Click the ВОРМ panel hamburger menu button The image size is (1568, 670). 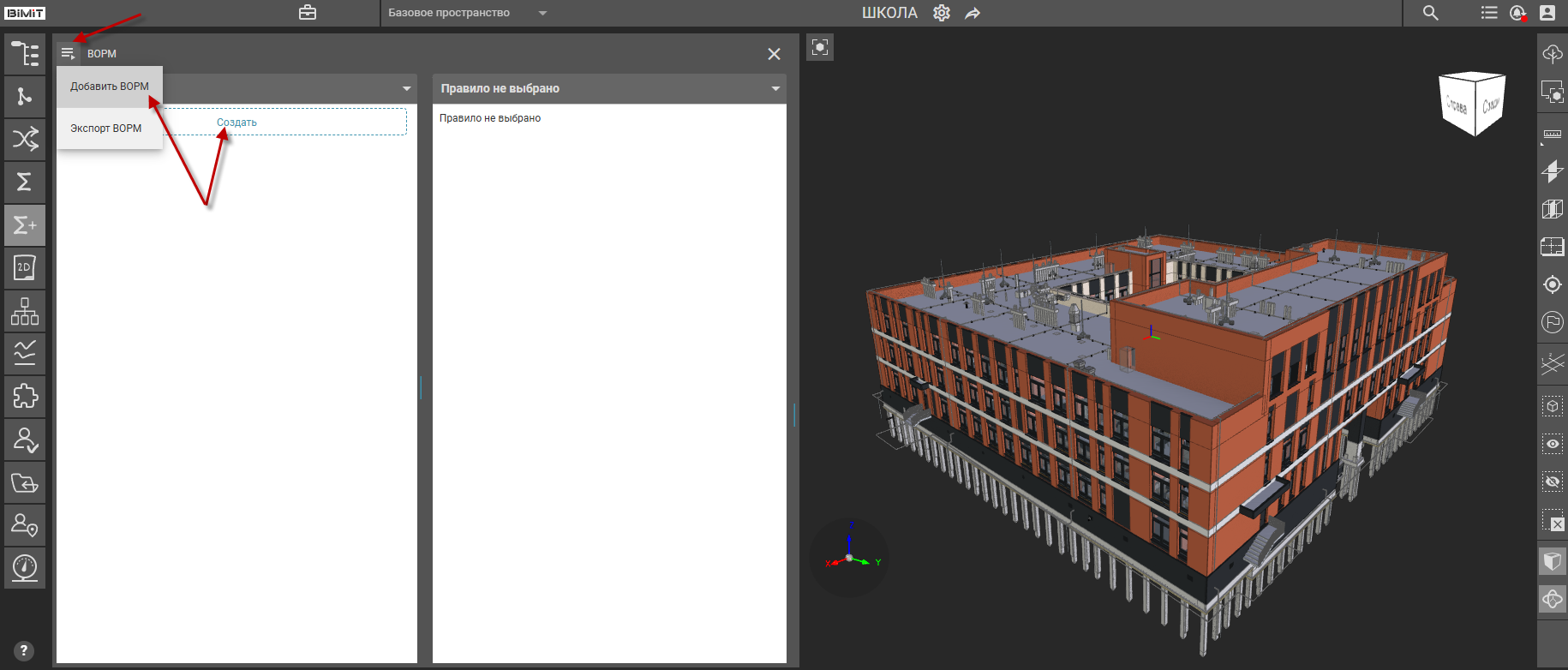68,53
